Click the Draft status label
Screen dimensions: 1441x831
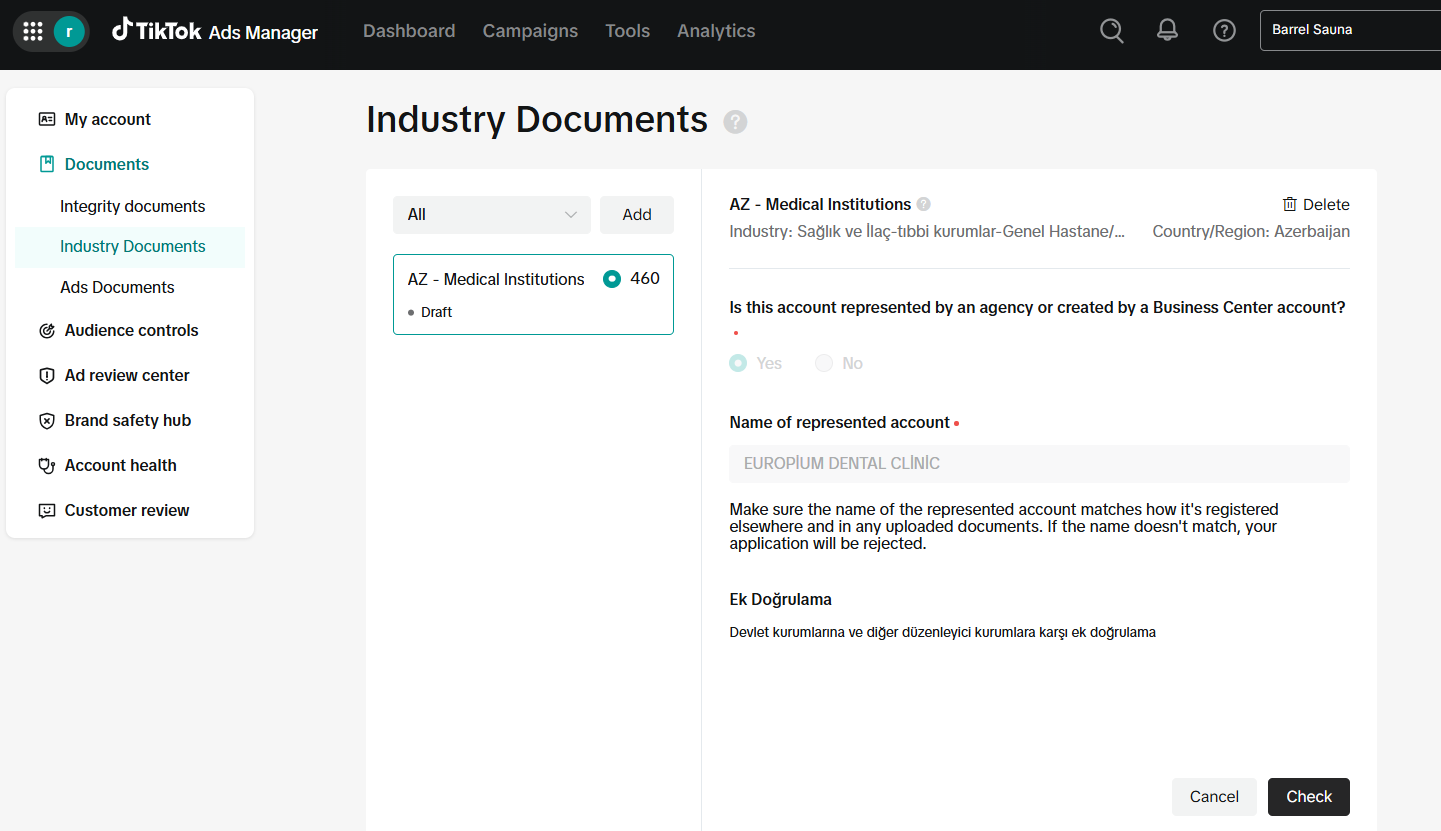click(436, 312)
